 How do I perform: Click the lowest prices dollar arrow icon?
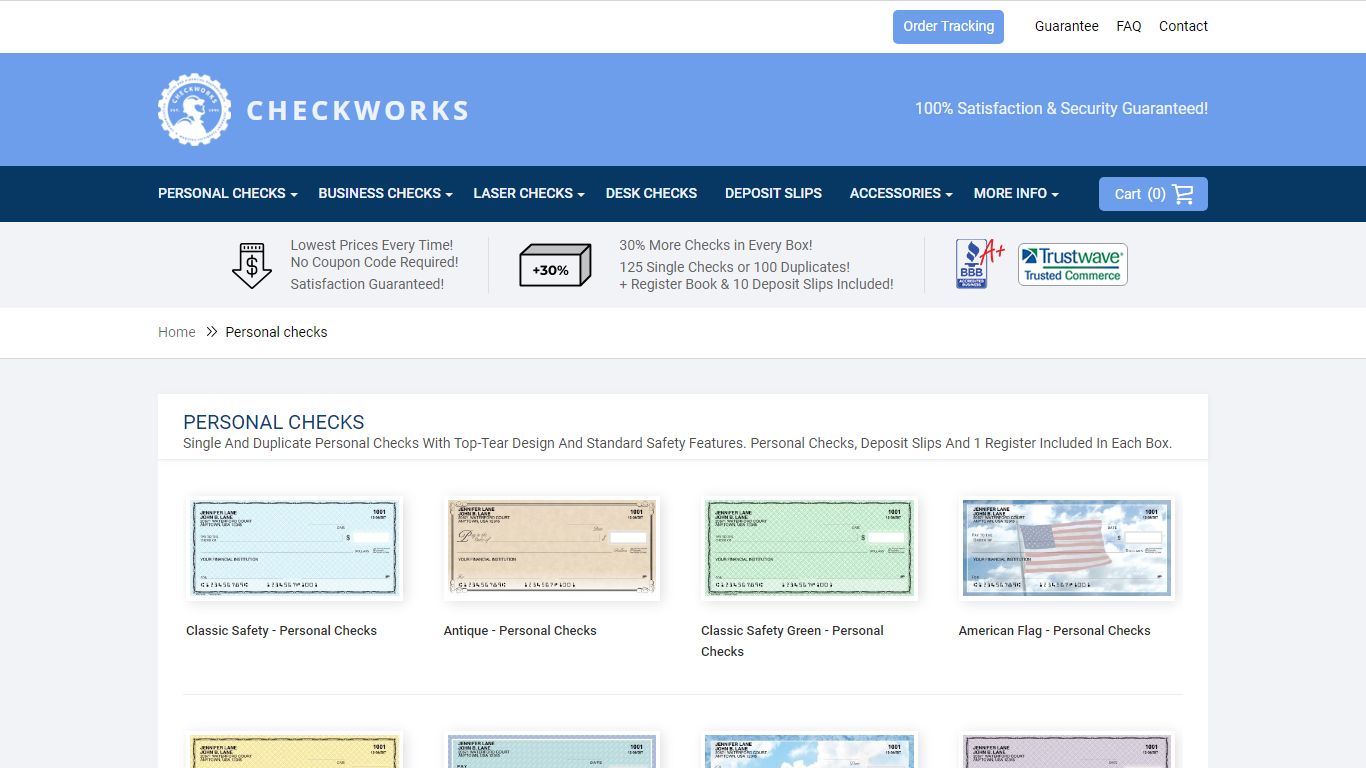(252, 265)
